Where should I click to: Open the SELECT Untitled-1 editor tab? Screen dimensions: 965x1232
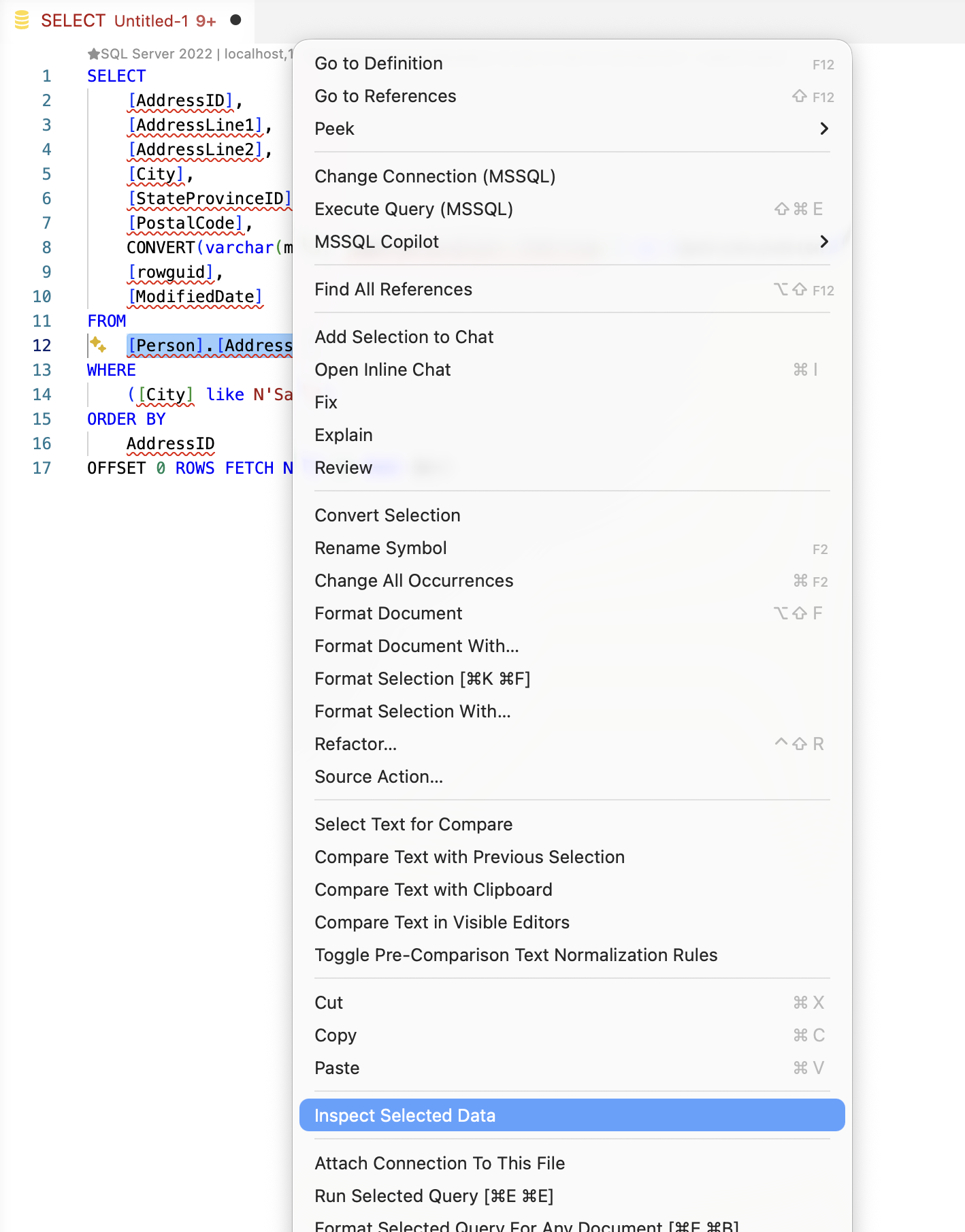pyautogui.click(x=127, y=21)
